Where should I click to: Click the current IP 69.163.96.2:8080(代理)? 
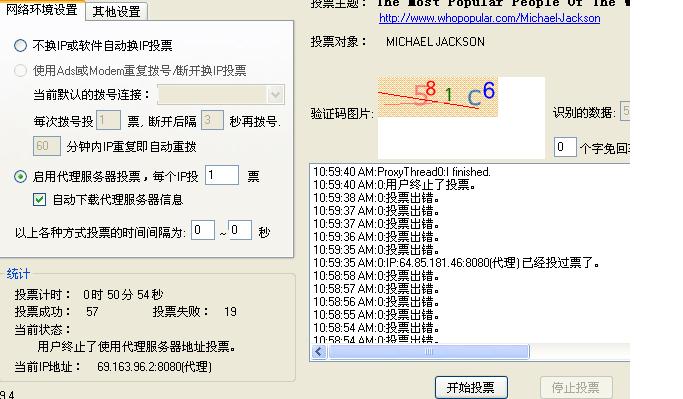[x=154, y=367]
